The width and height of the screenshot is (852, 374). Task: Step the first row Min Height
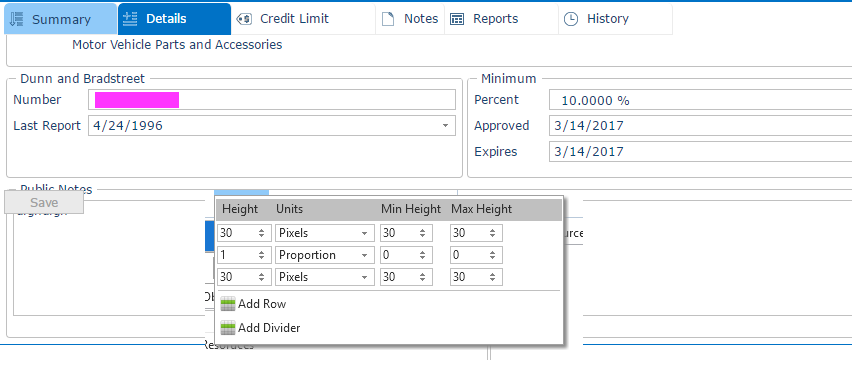422,233
